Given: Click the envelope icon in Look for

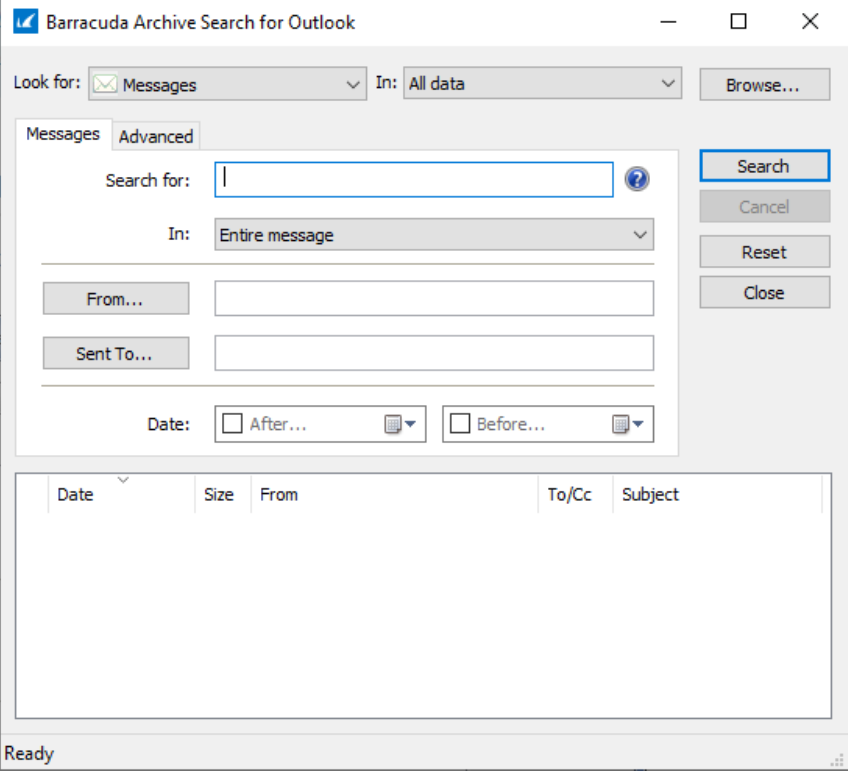Looking at the screenshot, I should (x=105, y=84).
